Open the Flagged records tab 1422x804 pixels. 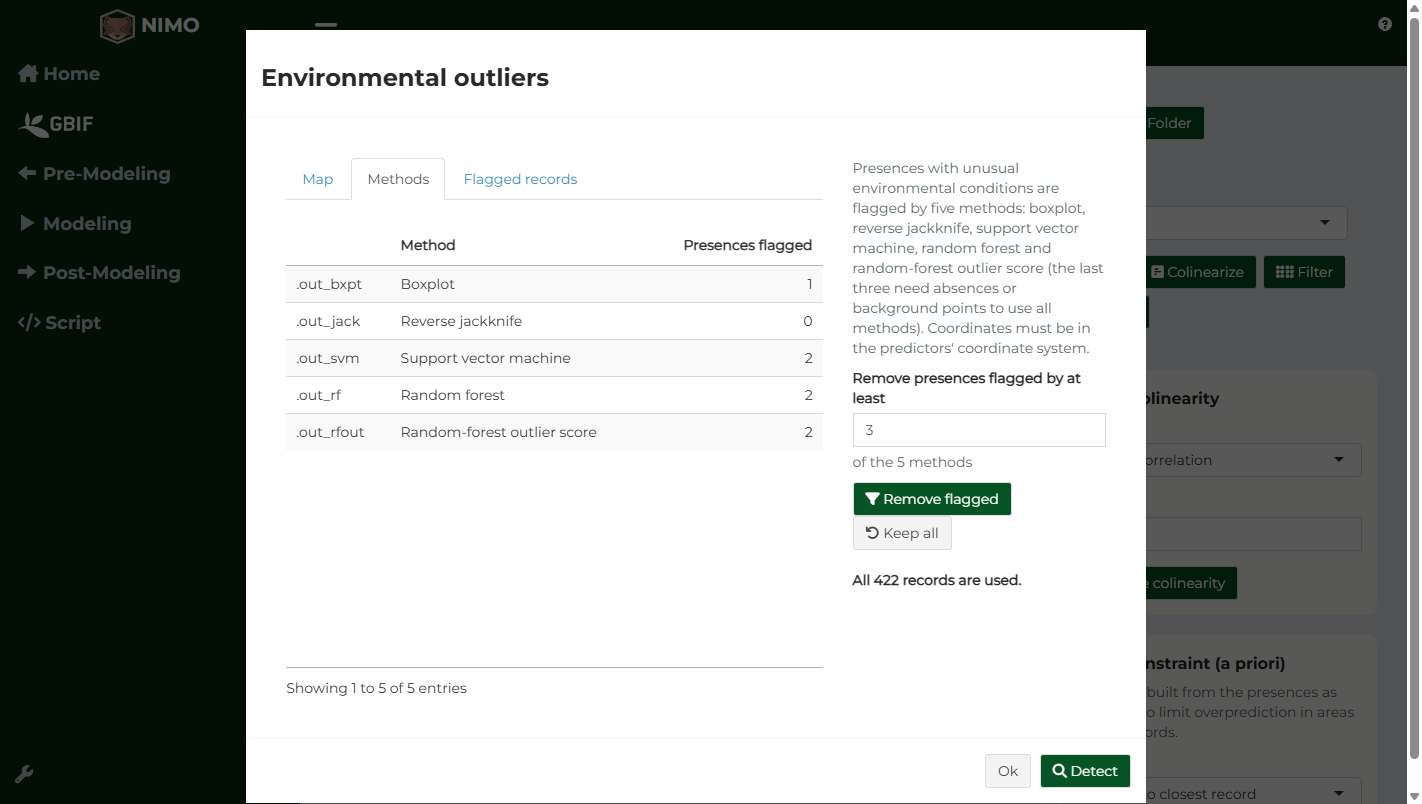pyautogui.click(x=520, y=179)
